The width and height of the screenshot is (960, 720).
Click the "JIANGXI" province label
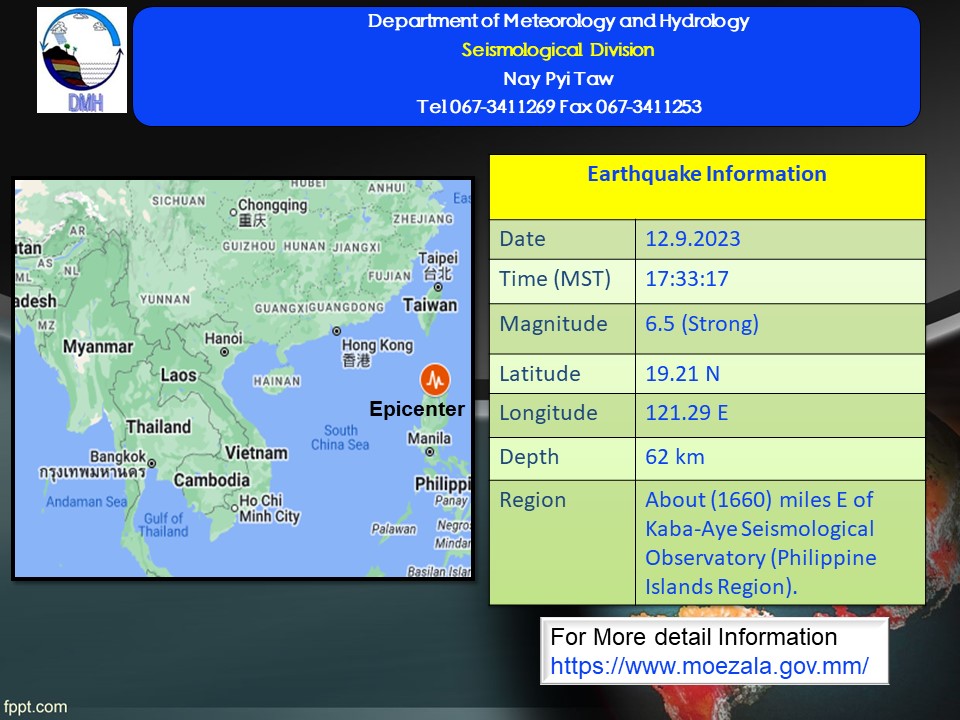tap(356, 247)
